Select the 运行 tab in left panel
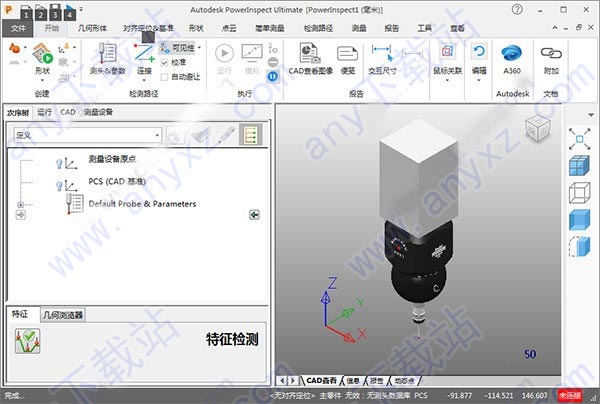Image resolution: width=600 pixels, height=404 pixels. 44,112
